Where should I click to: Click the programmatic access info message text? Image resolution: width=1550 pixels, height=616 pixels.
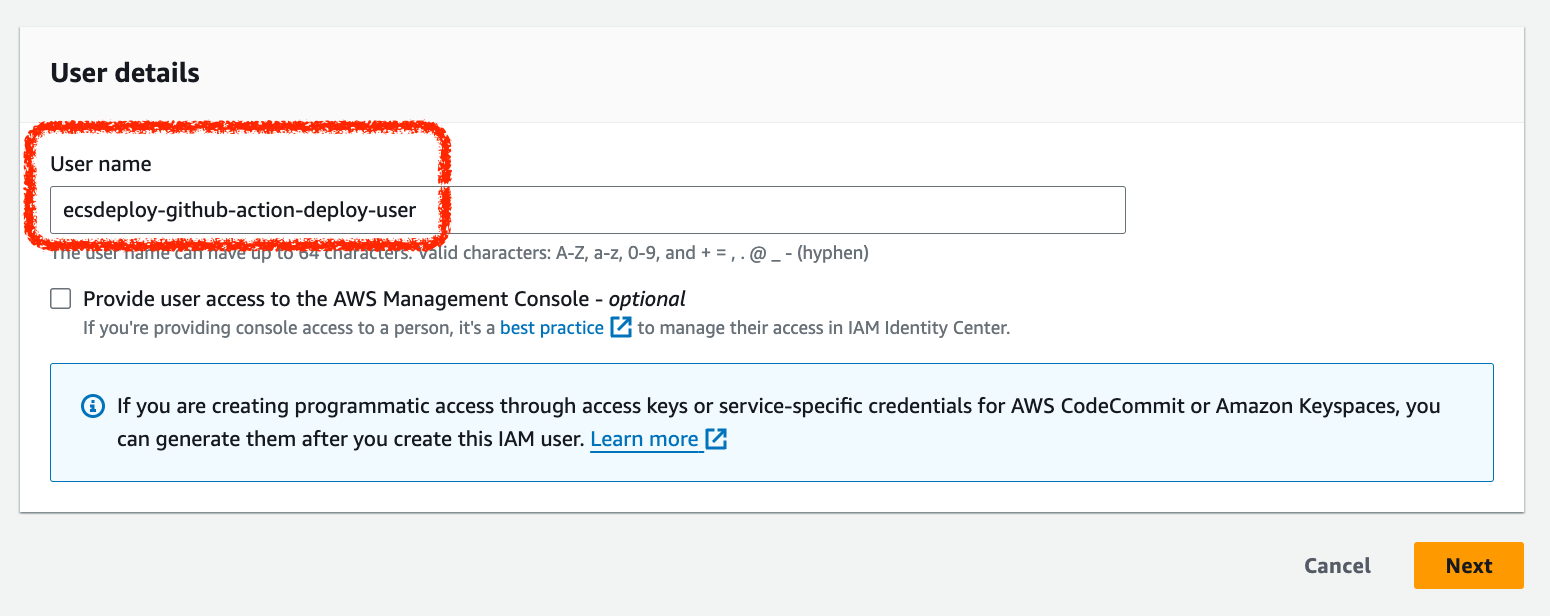coord(779,423)
